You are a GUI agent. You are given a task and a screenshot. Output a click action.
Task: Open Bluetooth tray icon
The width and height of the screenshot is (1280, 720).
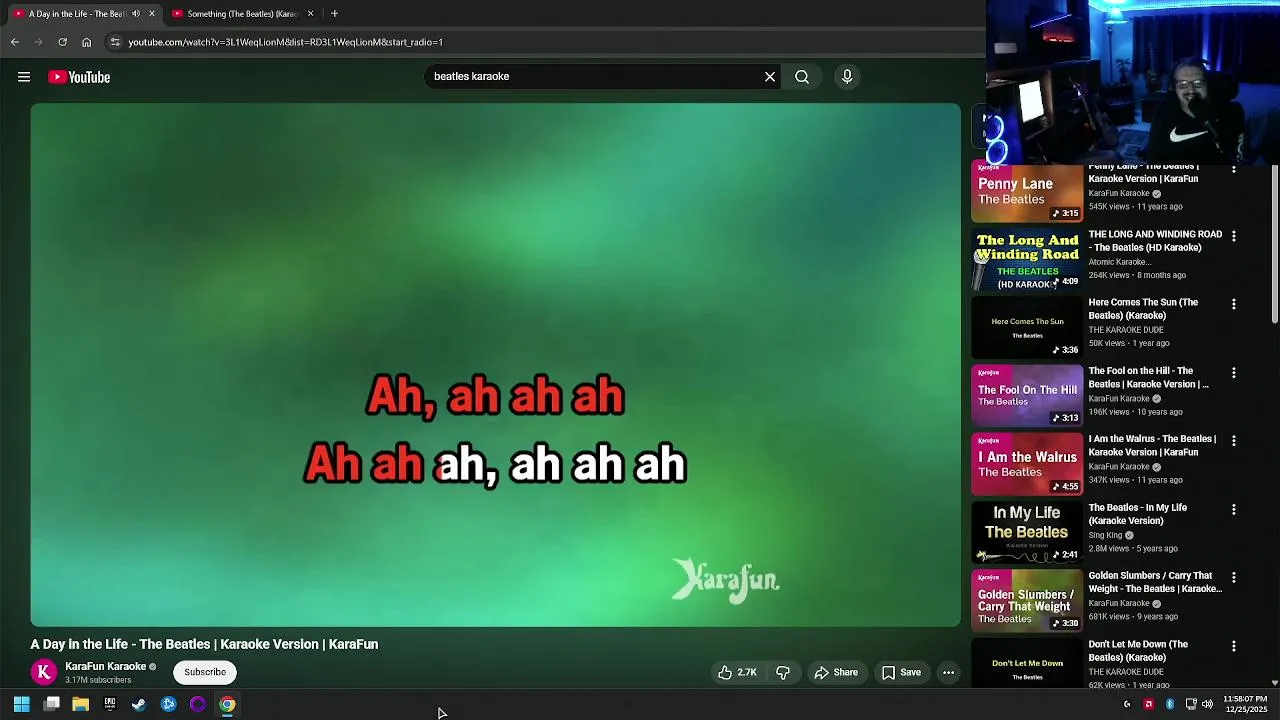[1170, 704]
